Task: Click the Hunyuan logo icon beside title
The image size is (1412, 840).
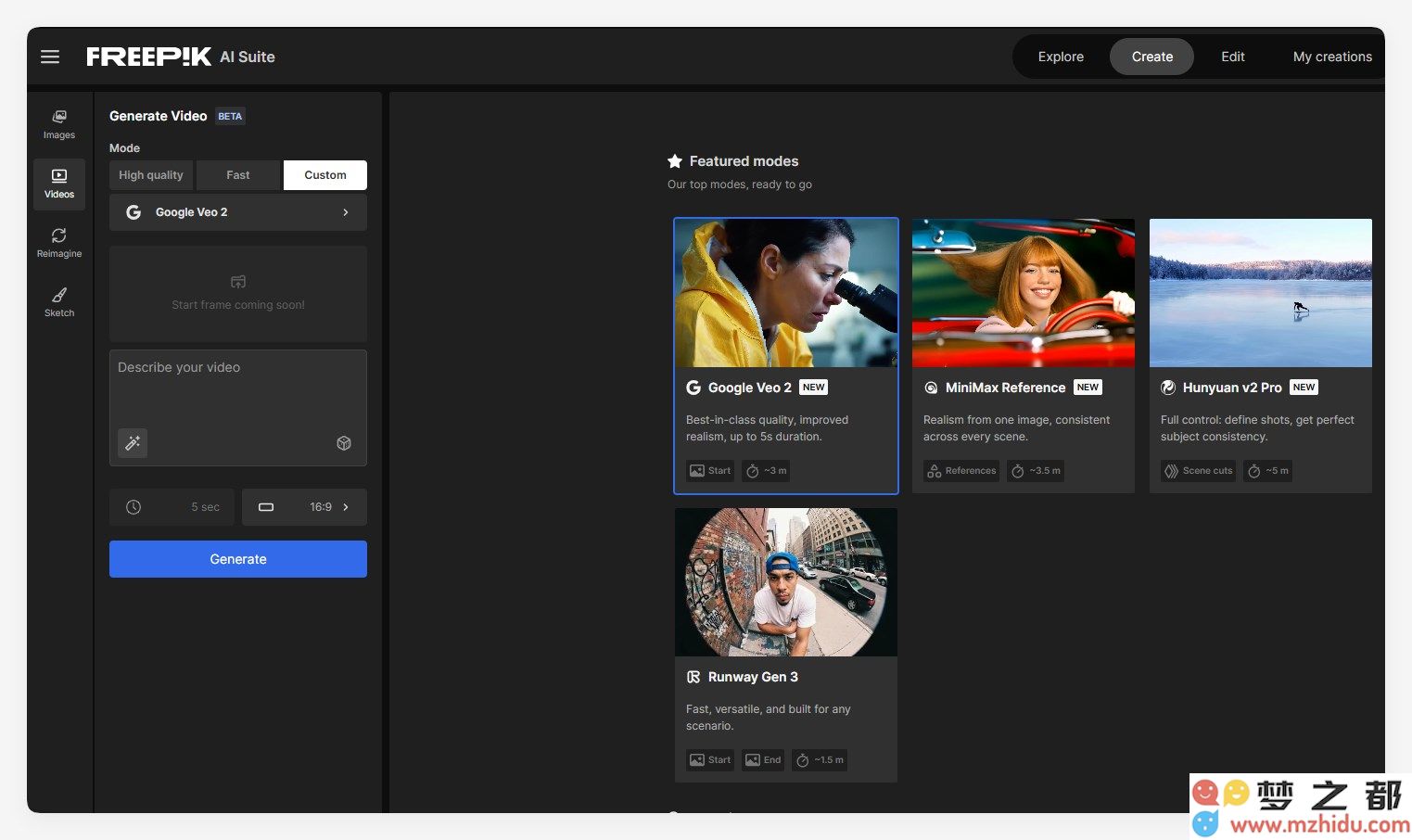Action: (x=1168, y=388)
